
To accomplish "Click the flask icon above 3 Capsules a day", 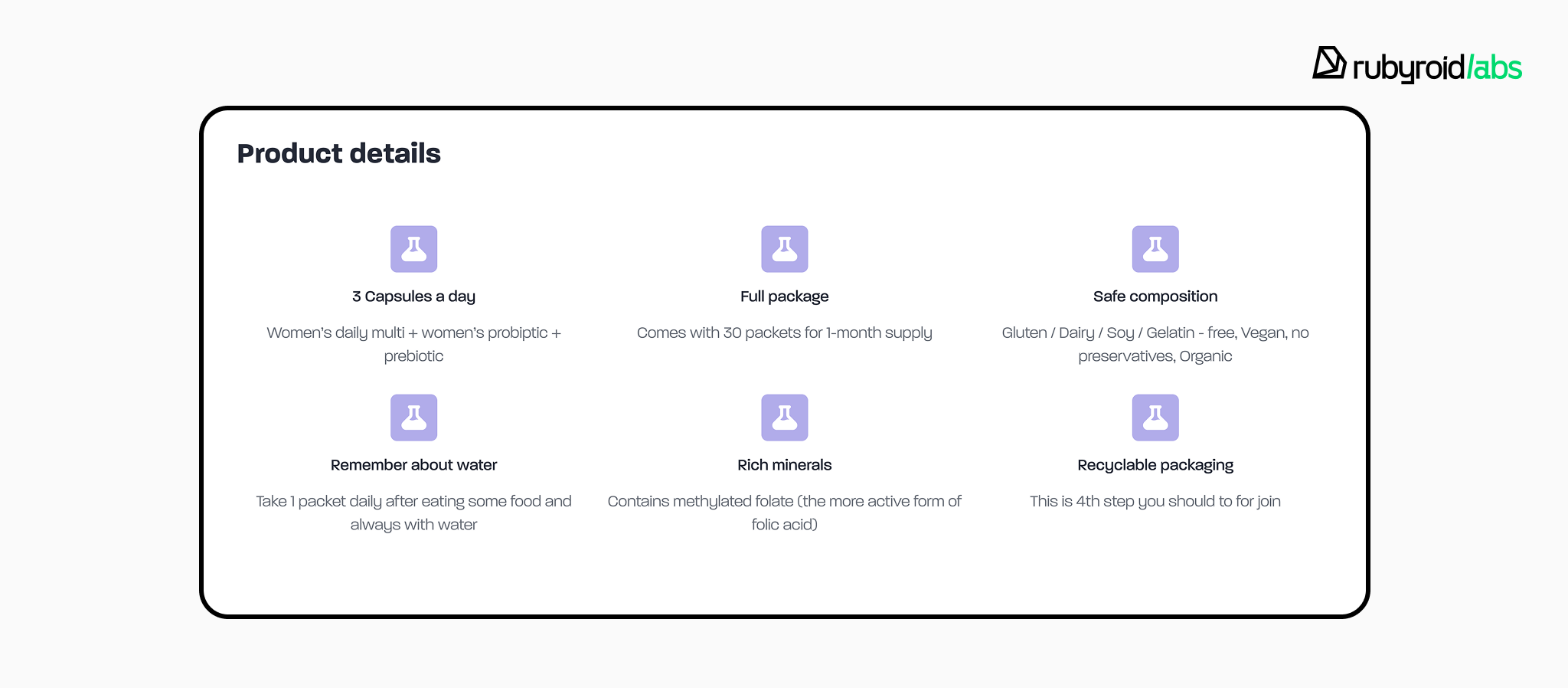I will (x=413, y=249).
